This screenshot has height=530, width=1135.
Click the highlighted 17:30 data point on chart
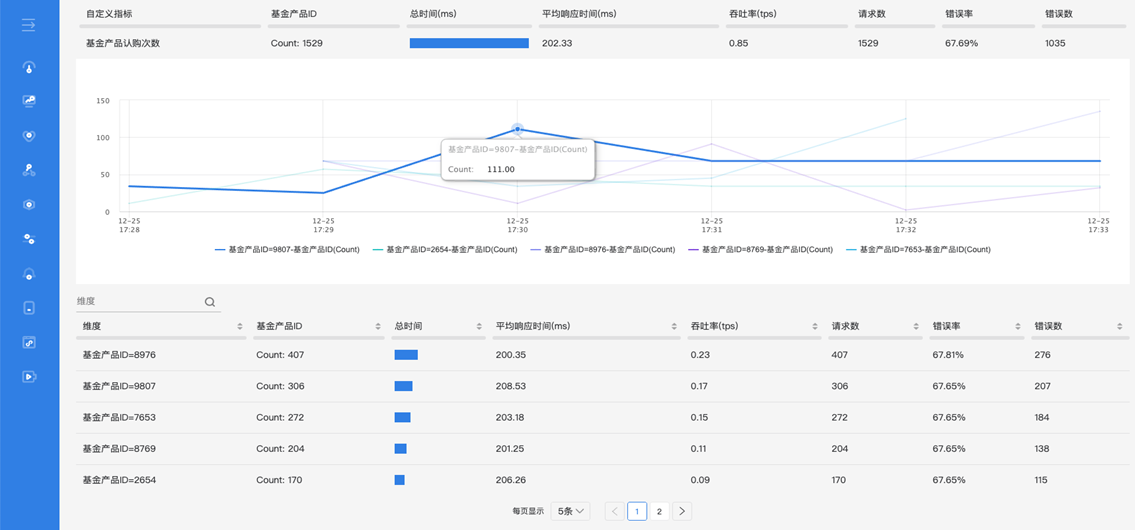click(517, 129)
